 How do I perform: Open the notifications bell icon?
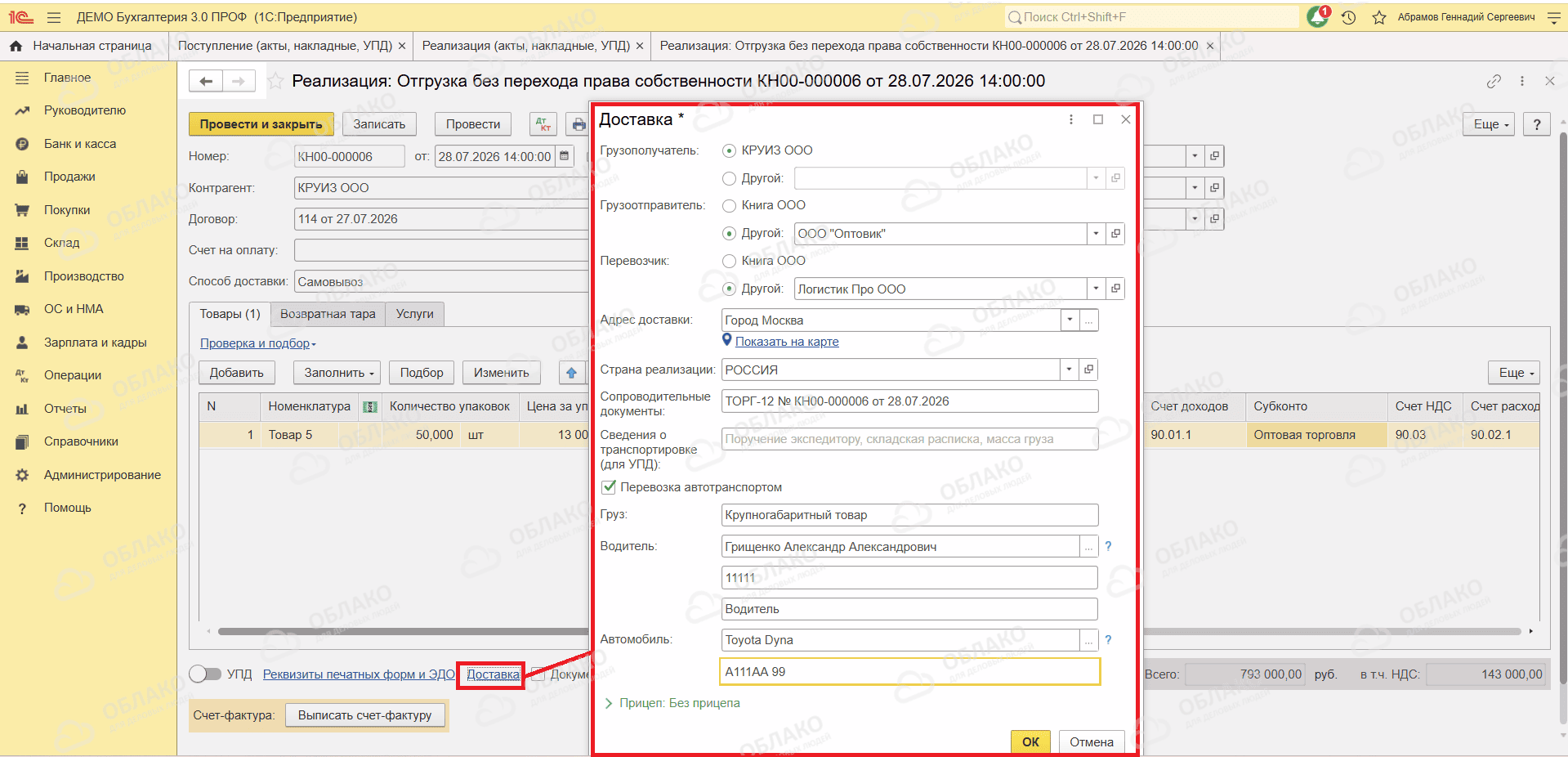click(1317, 17)
